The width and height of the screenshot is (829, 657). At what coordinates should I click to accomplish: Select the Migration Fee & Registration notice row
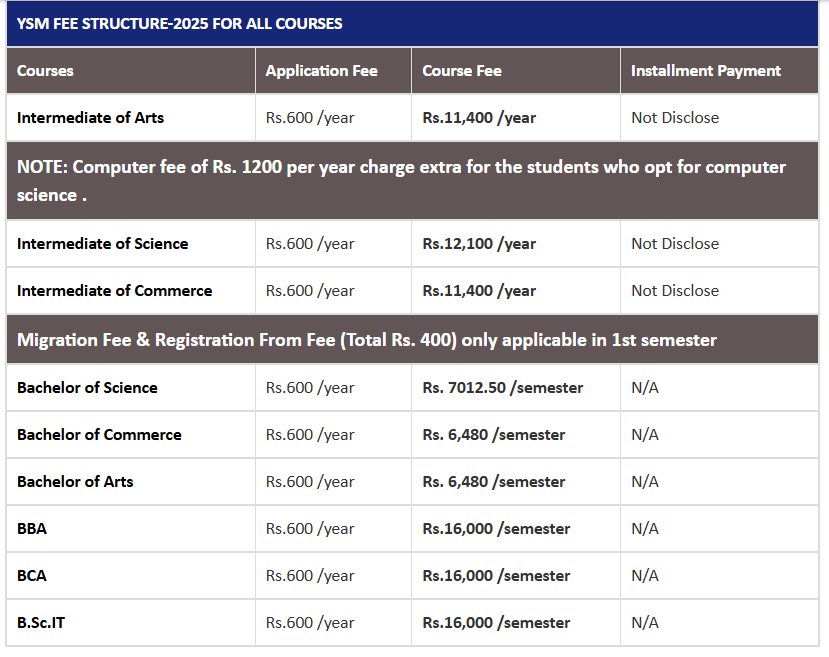367,340
